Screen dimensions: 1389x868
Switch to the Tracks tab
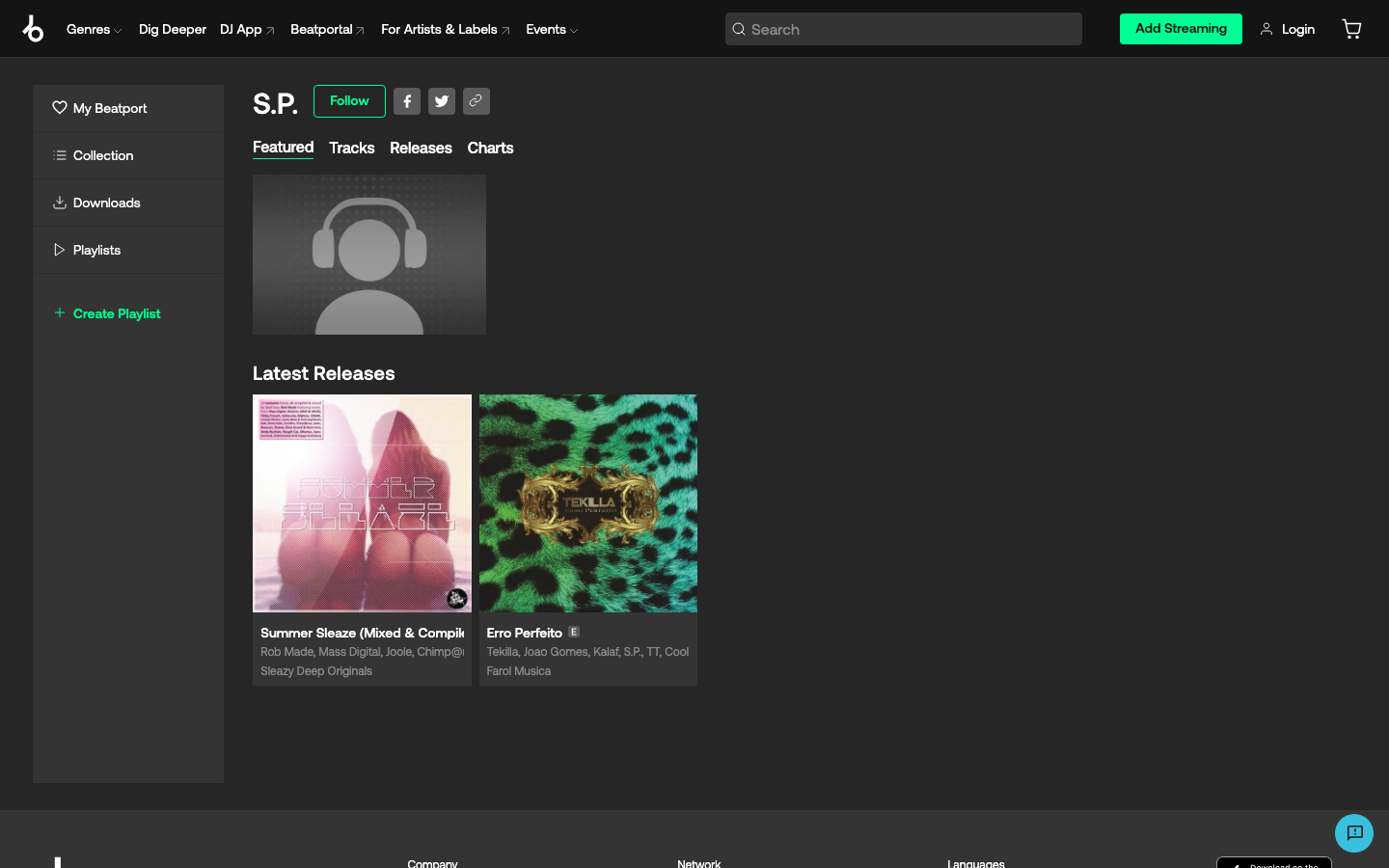click(351, 148)
